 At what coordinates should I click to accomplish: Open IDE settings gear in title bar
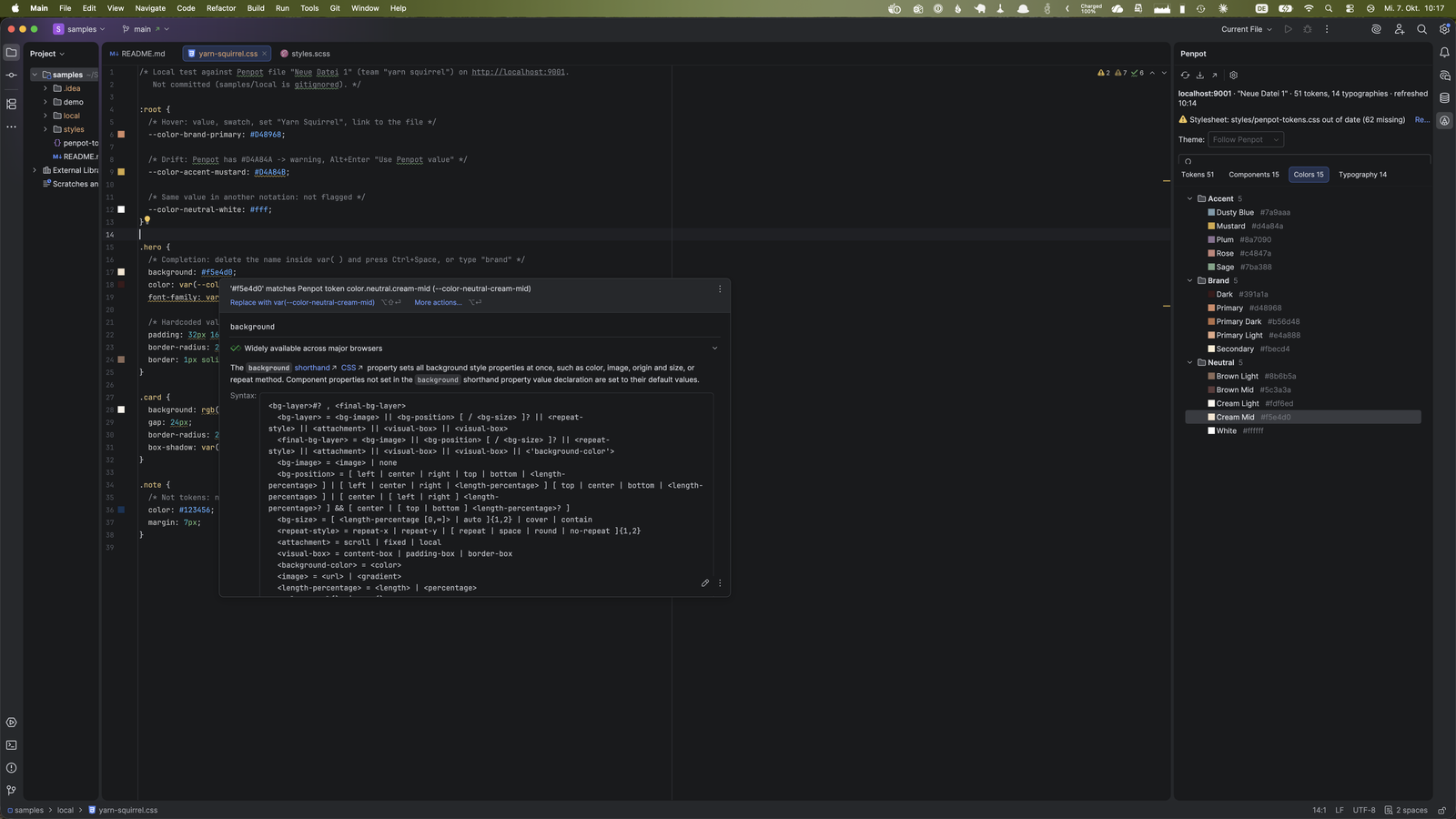click(1444, 29)
